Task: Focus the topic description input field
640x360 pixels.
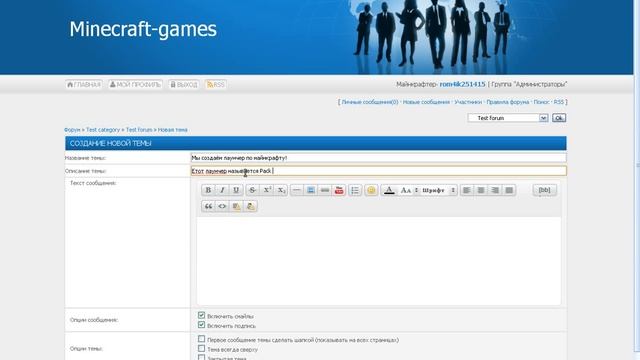Action: [378, 171]
